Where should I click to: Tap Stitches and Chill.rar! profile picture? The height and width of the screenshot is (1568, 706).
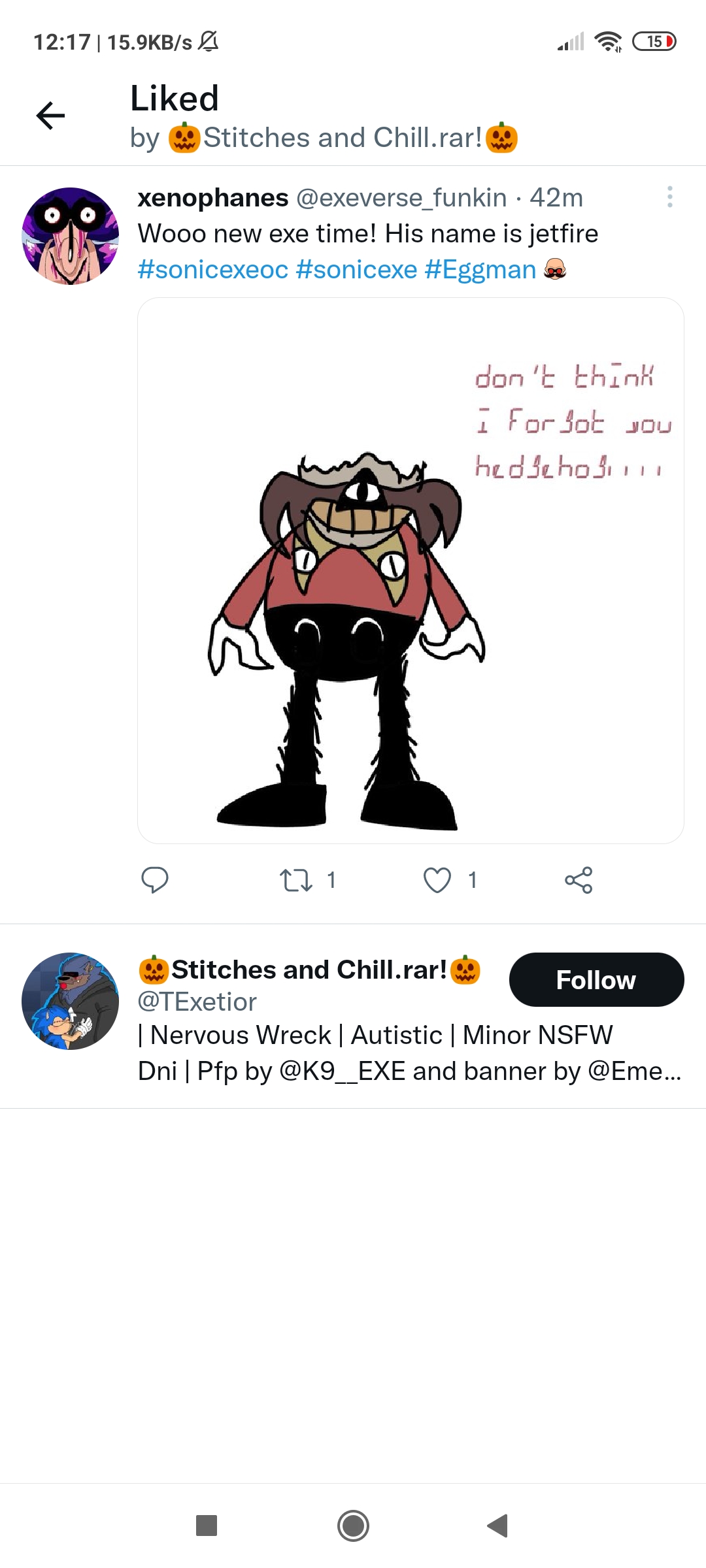tap(71, 1001)
